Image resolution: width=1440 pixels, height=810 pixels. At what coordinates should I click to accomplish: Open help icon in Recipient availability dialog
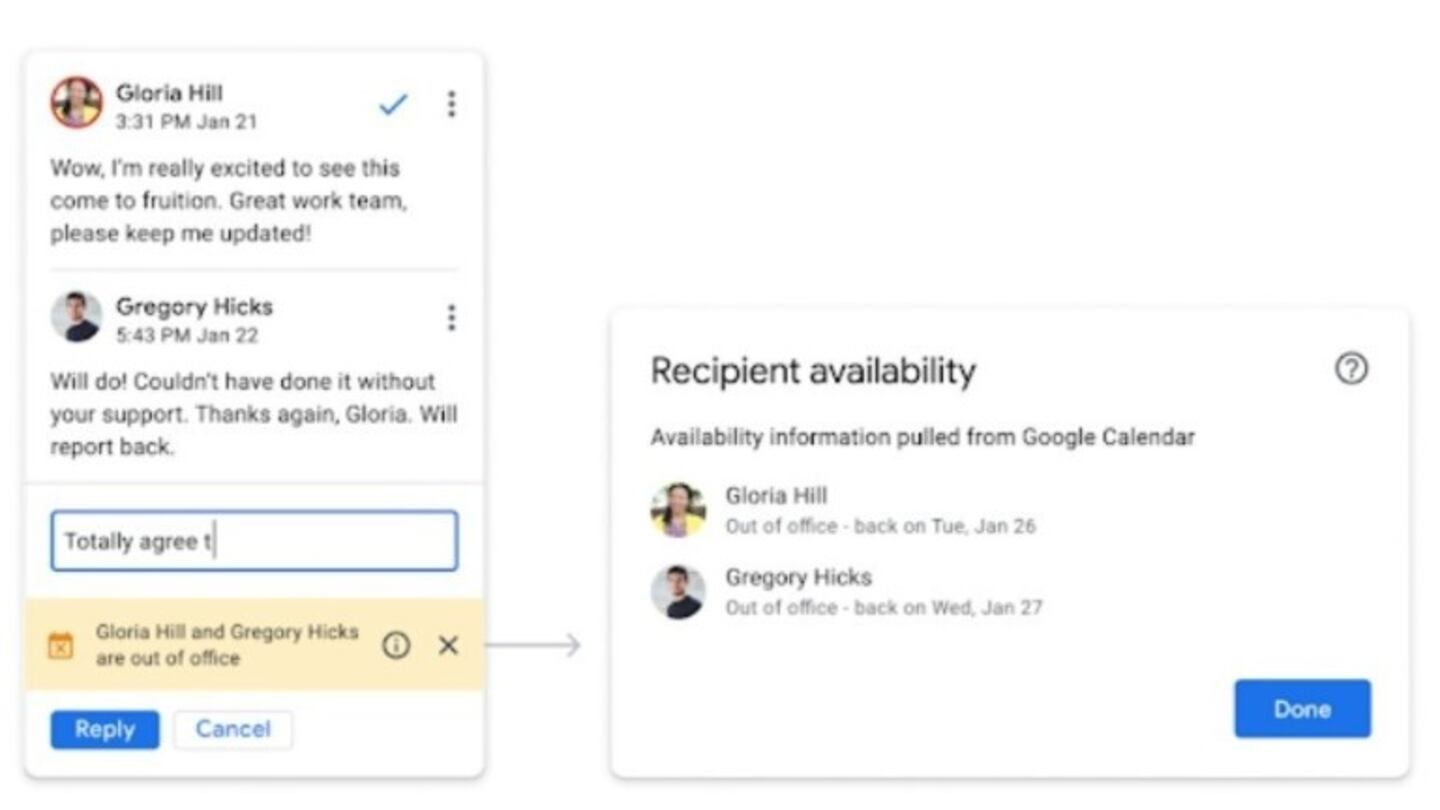[x=1351, y=369]
